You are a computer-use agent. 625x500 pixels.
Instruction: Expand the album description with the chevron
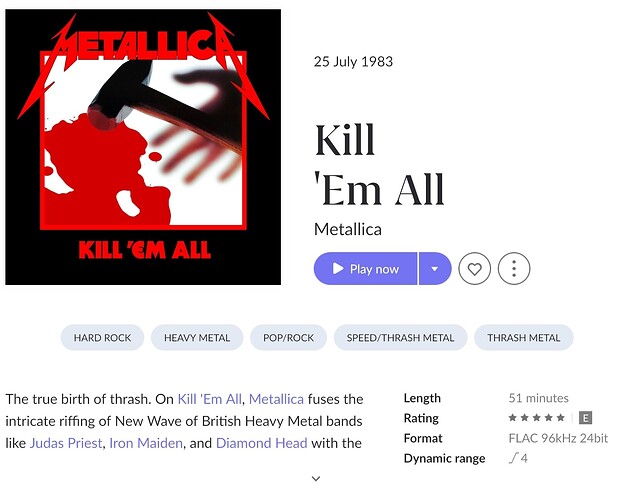317,479
